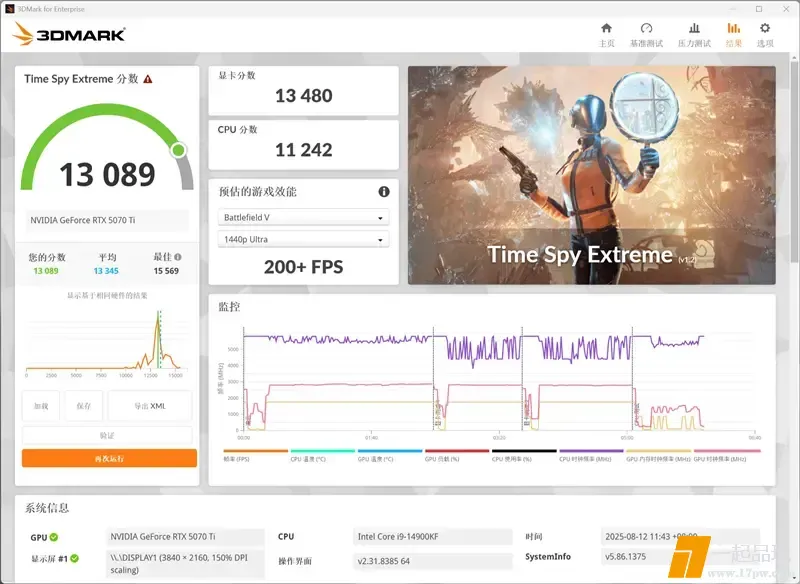Screen dimensions: 800x584
Task: Open the 压力测试 stress test tab
Action: pos(694,35)
